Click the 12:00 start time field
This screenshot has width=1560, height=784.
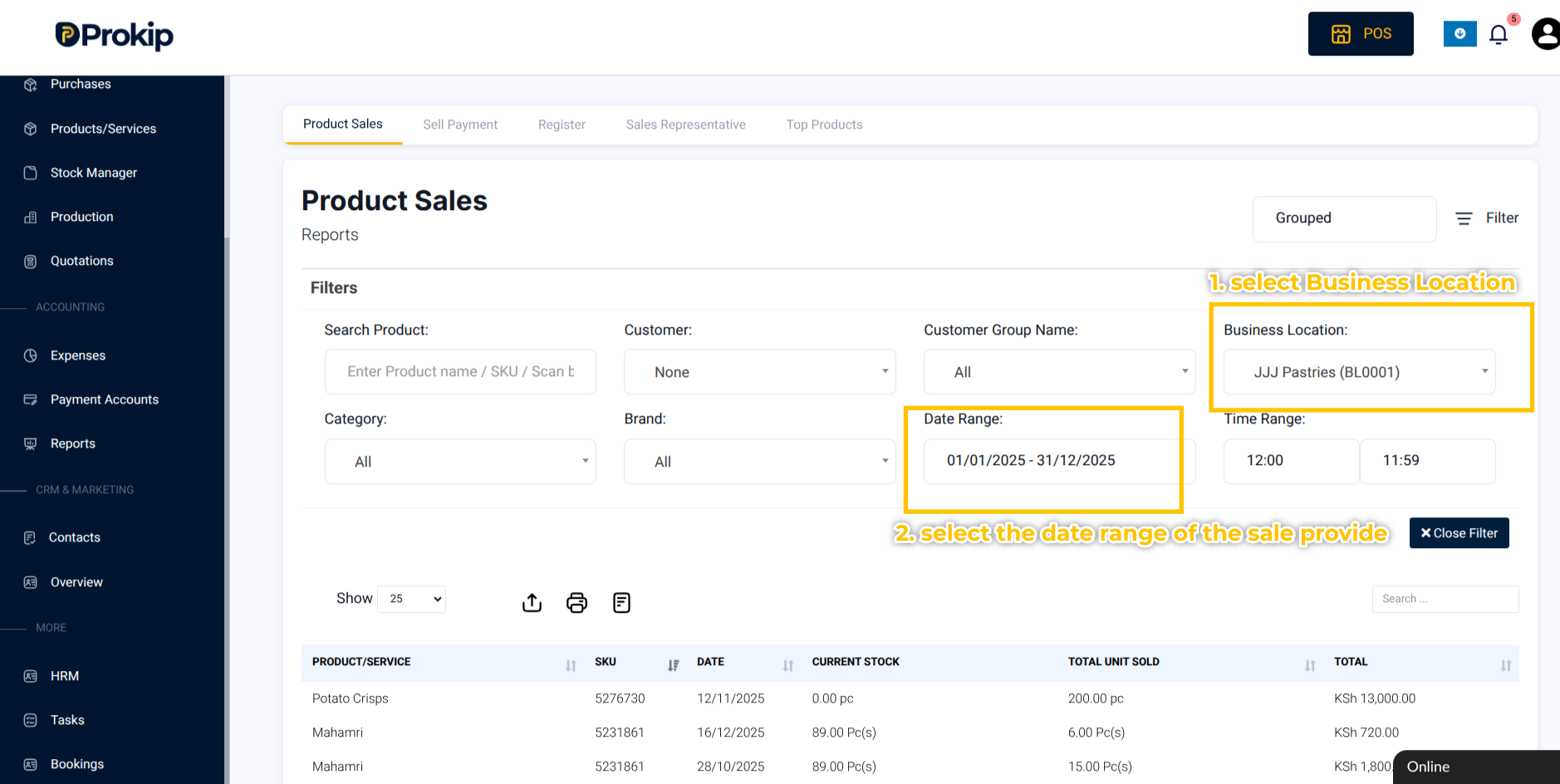1292,461
